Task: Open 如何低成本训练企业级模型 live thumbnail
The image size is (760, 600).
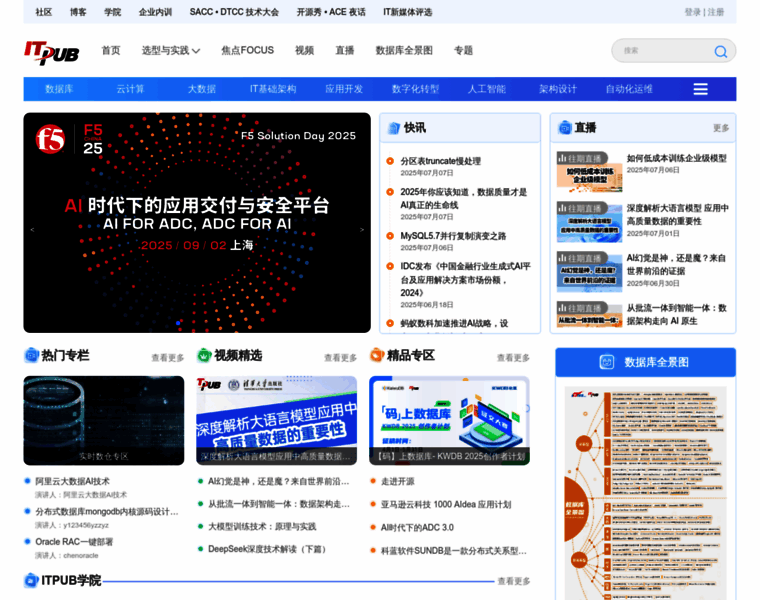Action: 589,172
